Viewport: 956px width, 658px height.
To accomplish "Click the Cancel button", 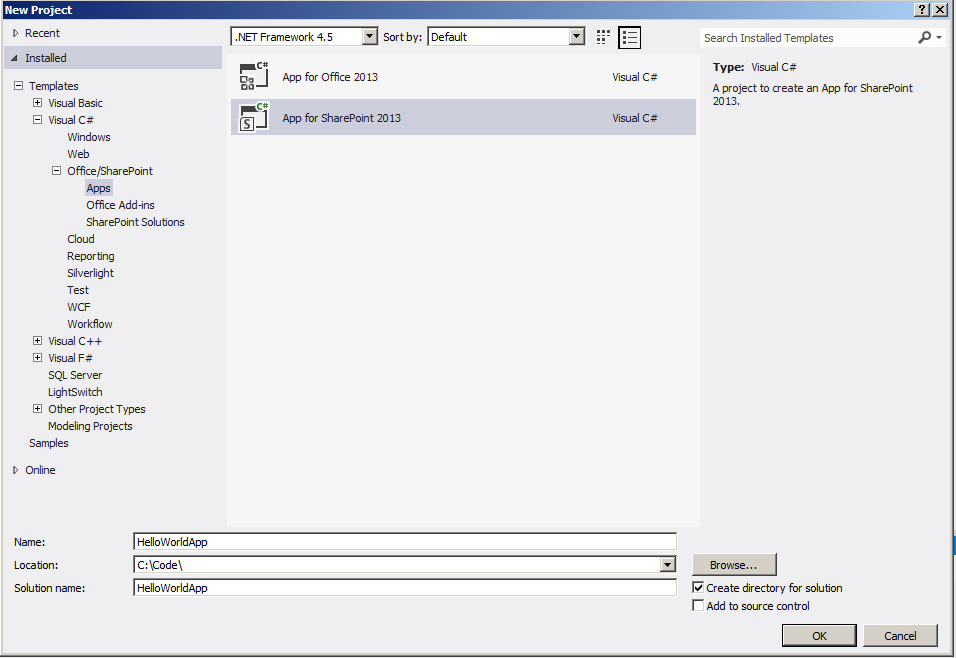I will (900, 635).
